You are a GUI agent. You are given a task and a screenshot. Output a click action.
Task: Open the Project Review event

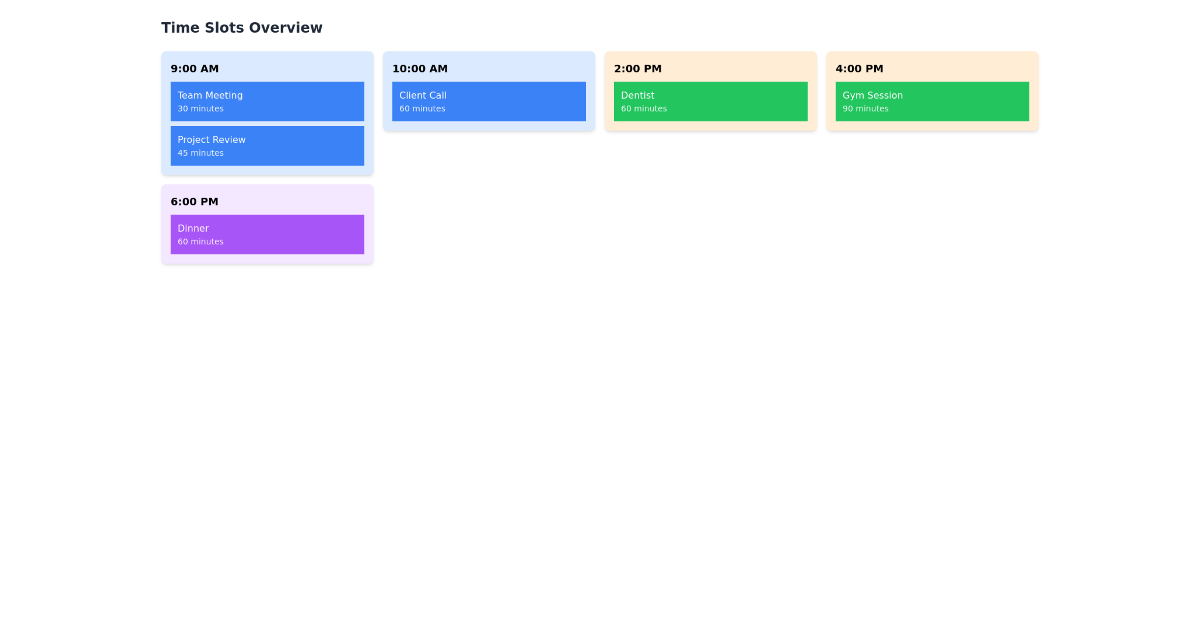tap(267, 145)
